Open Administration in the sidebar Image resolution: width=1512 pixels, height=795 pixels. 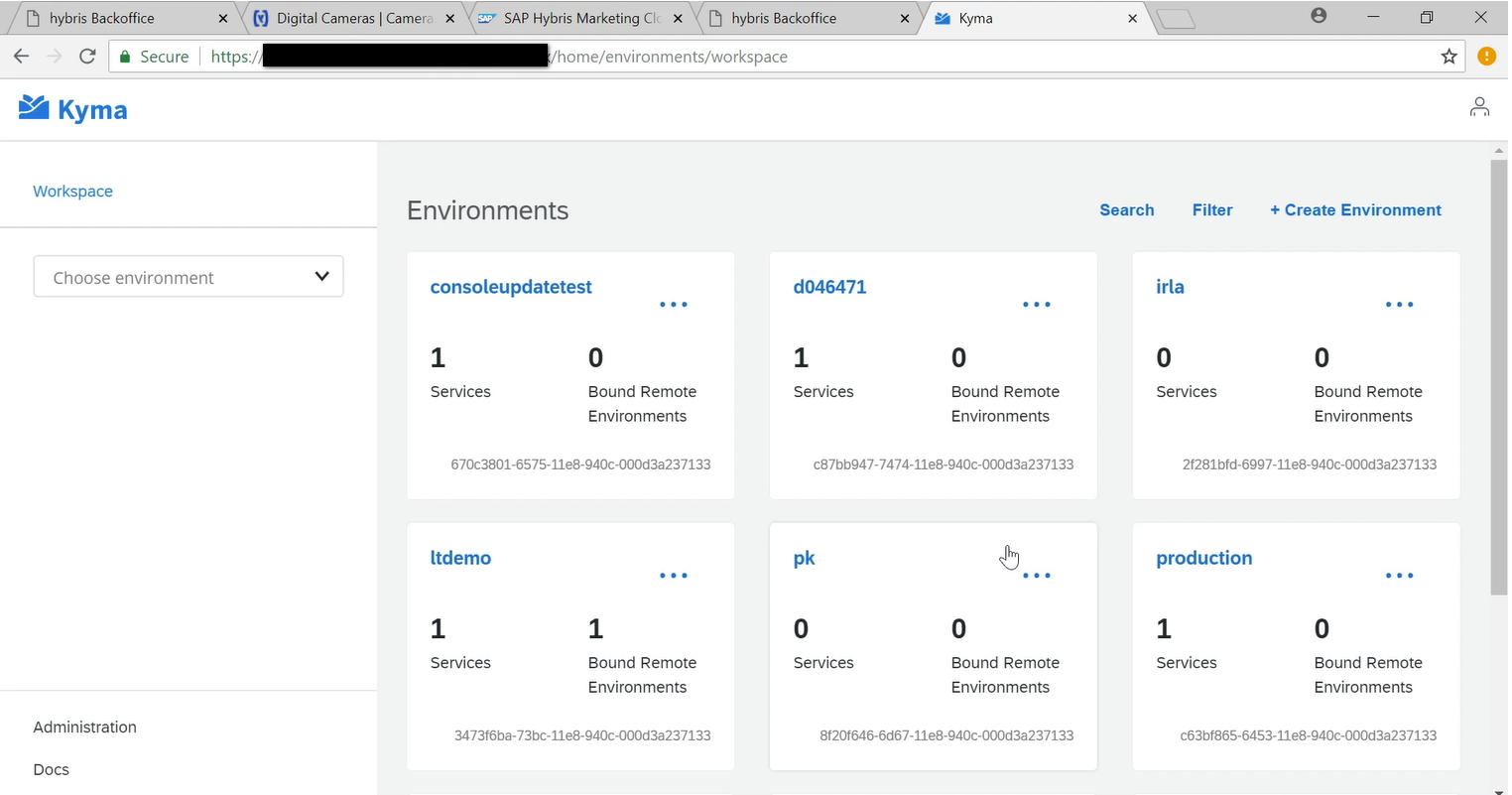pos(85,727)
